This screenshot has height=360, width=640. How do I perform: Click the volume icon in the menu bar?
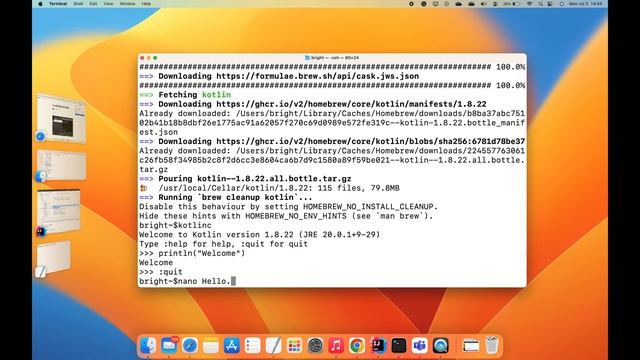[x=483, y=4]
